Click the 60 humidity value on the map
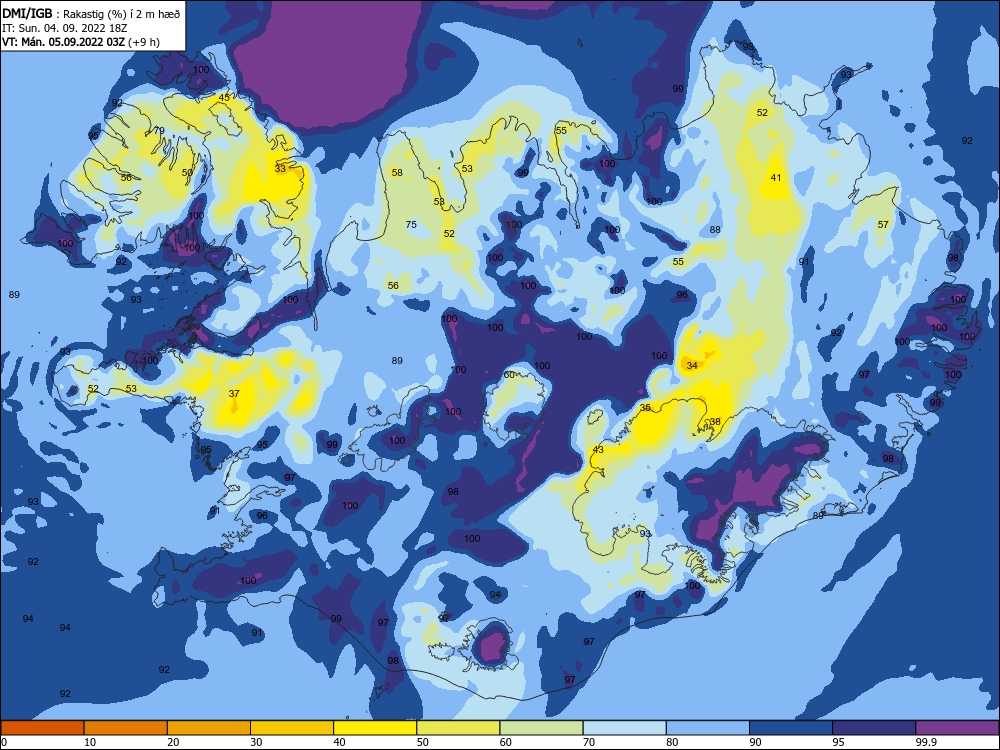The width and height of the screenshot is (1000, 750). (509, 374)
